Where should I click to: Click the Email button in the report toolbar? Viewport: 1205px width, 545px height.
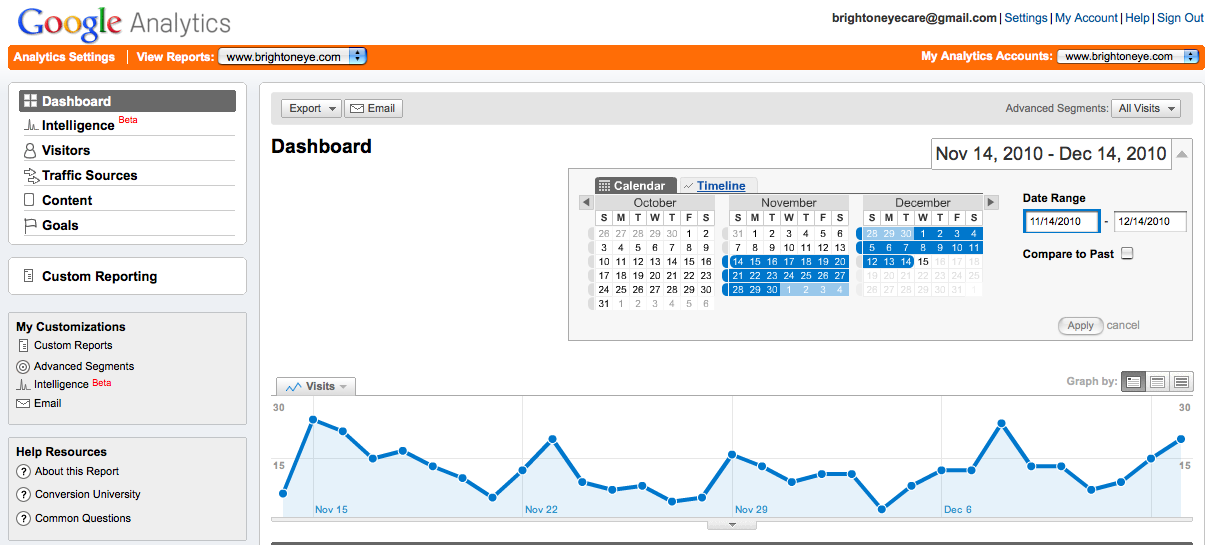373,108
